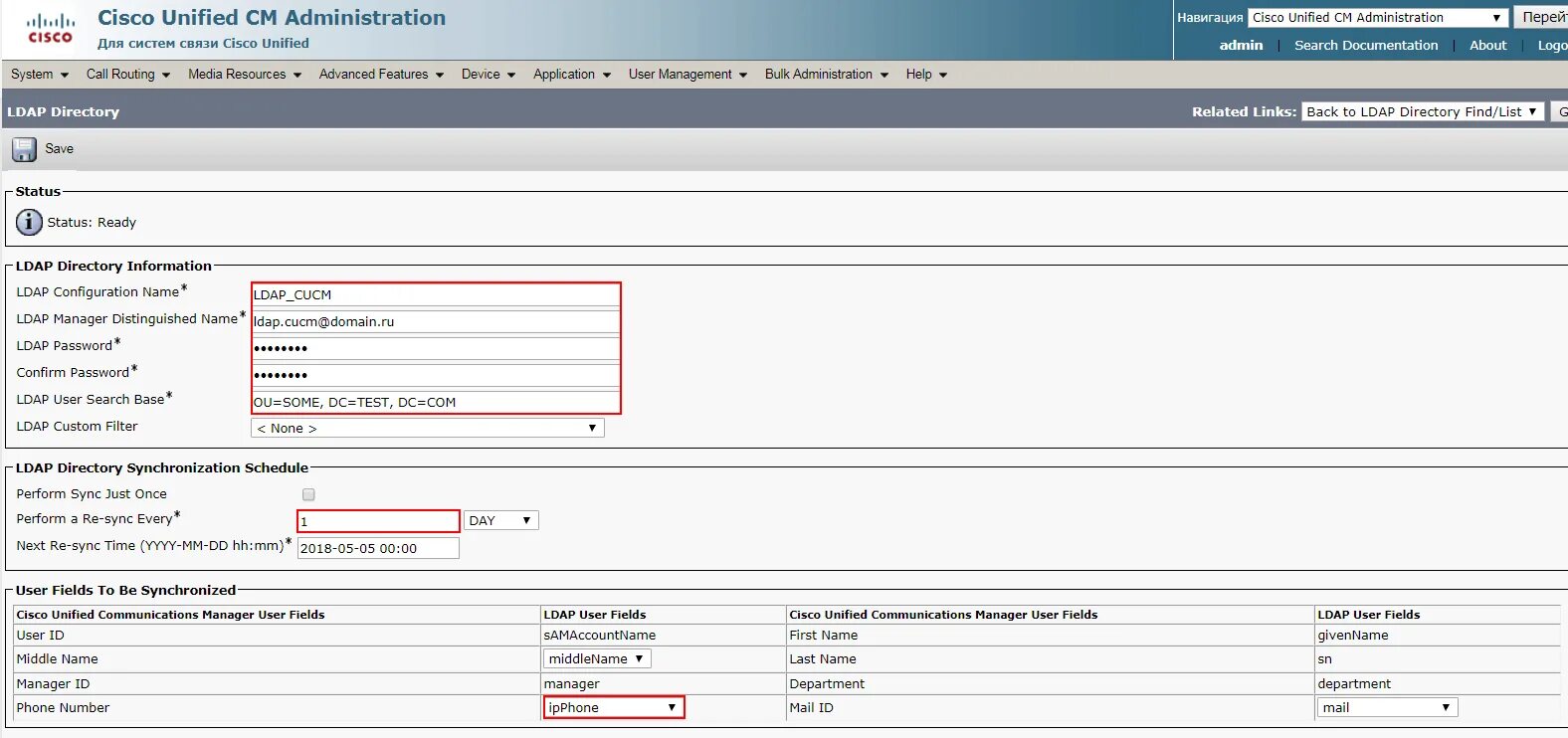This screenshot has height=738, width=1568.
Task: Expand the LDAP Custom Filter dropdown
Action: (428, 428)
